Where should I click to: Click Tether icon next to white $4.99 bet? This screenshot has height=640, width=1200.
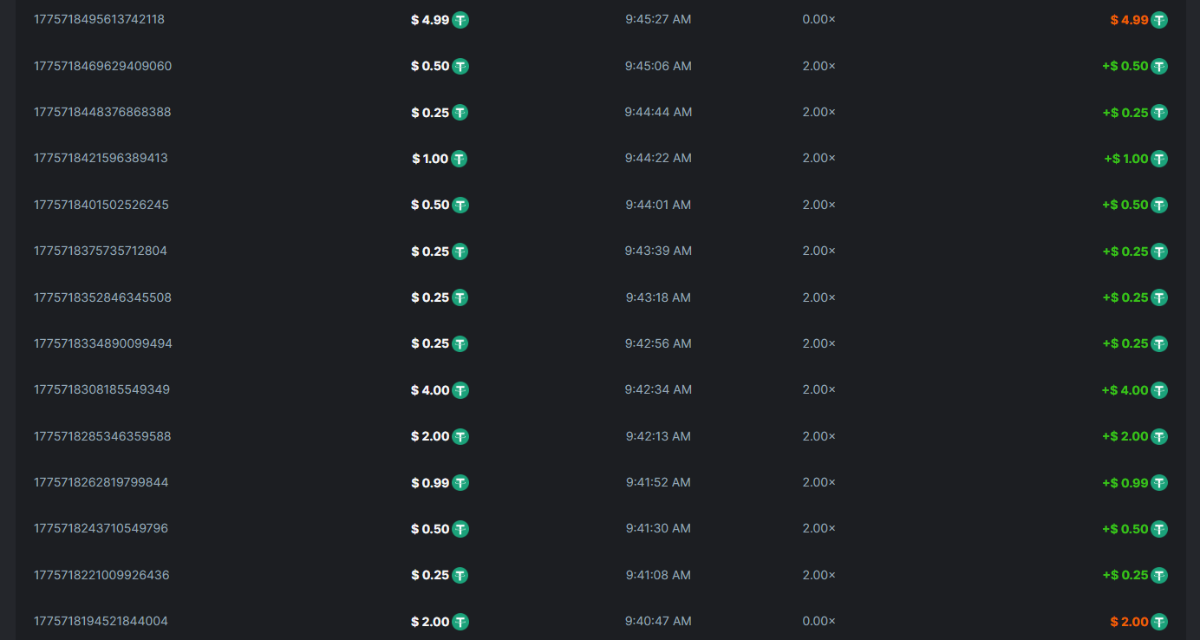click(x=460, y=20)
